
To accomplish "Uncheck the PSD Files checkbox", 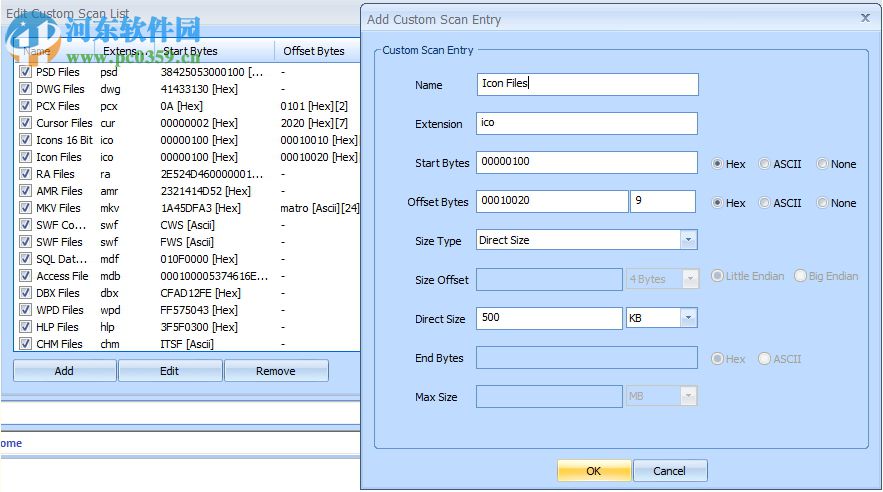I will tap(25, 71).
